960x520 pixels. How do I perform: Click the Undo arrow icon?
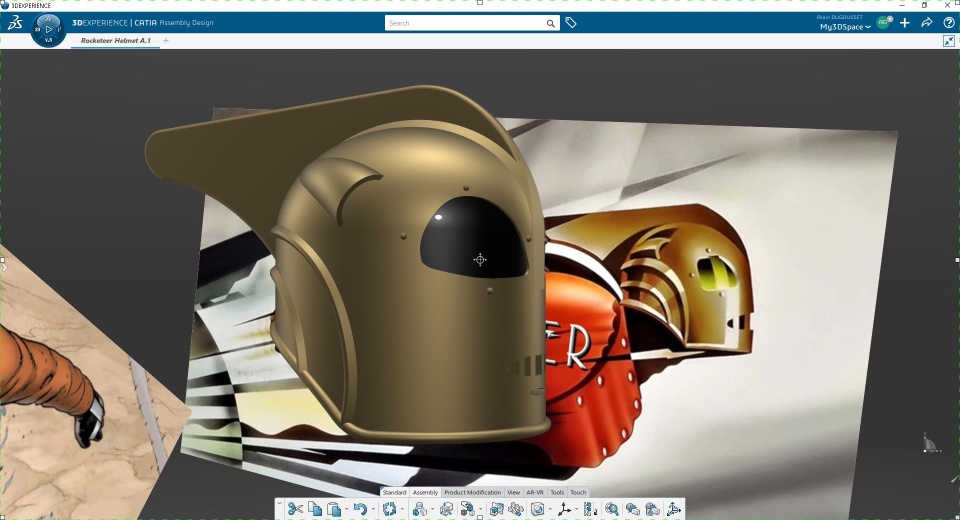point(360,509)
